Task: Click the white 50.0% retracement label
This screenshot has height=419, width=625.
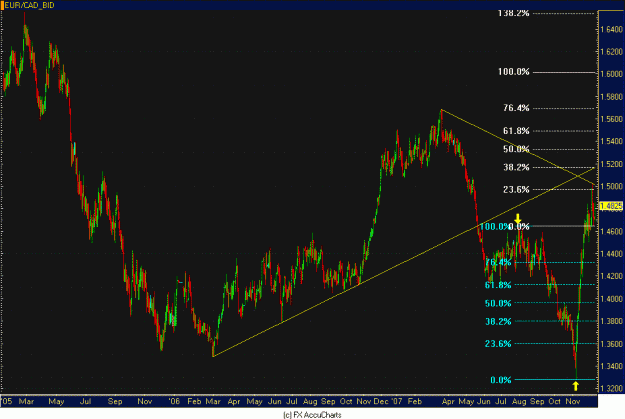Action: pyautogui.click(x=516, y=149)
